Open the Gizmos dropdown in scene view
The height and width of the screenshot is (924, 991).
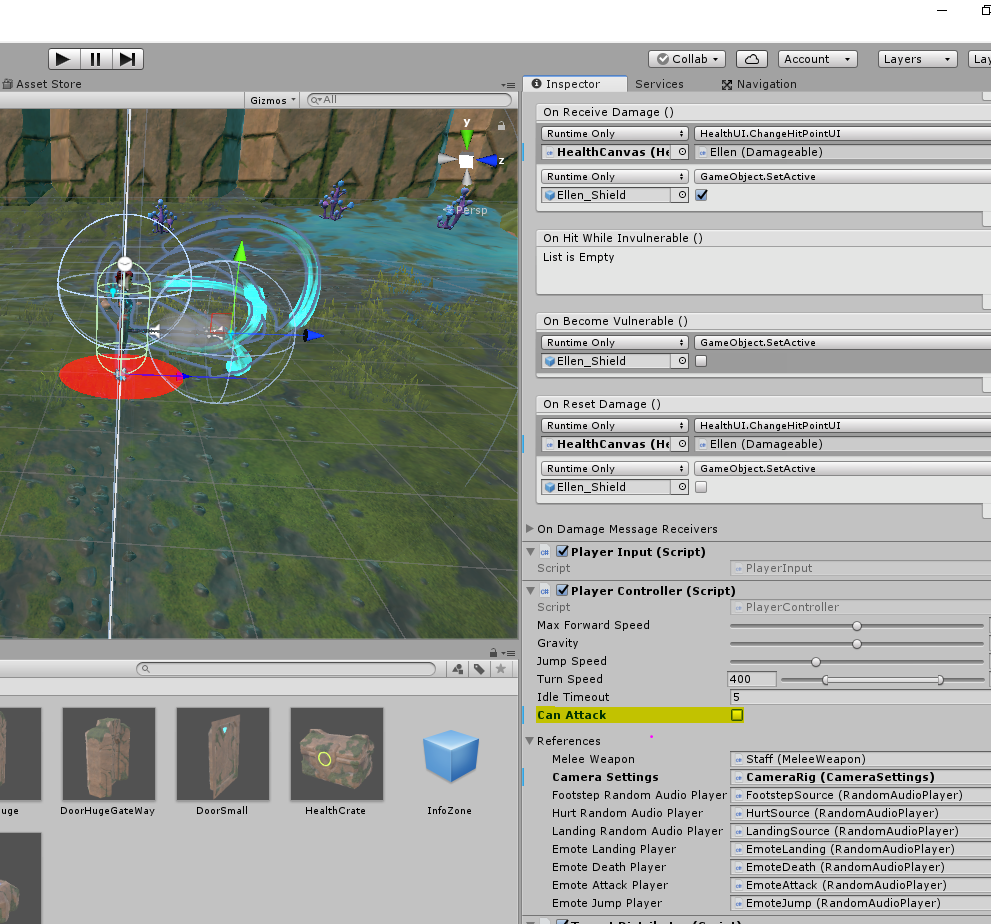(272, 100)
